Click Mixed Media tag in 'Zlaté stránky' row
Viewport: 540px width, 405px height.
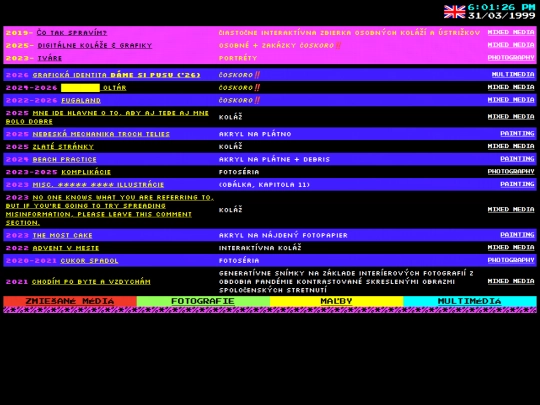pos(511,146)
